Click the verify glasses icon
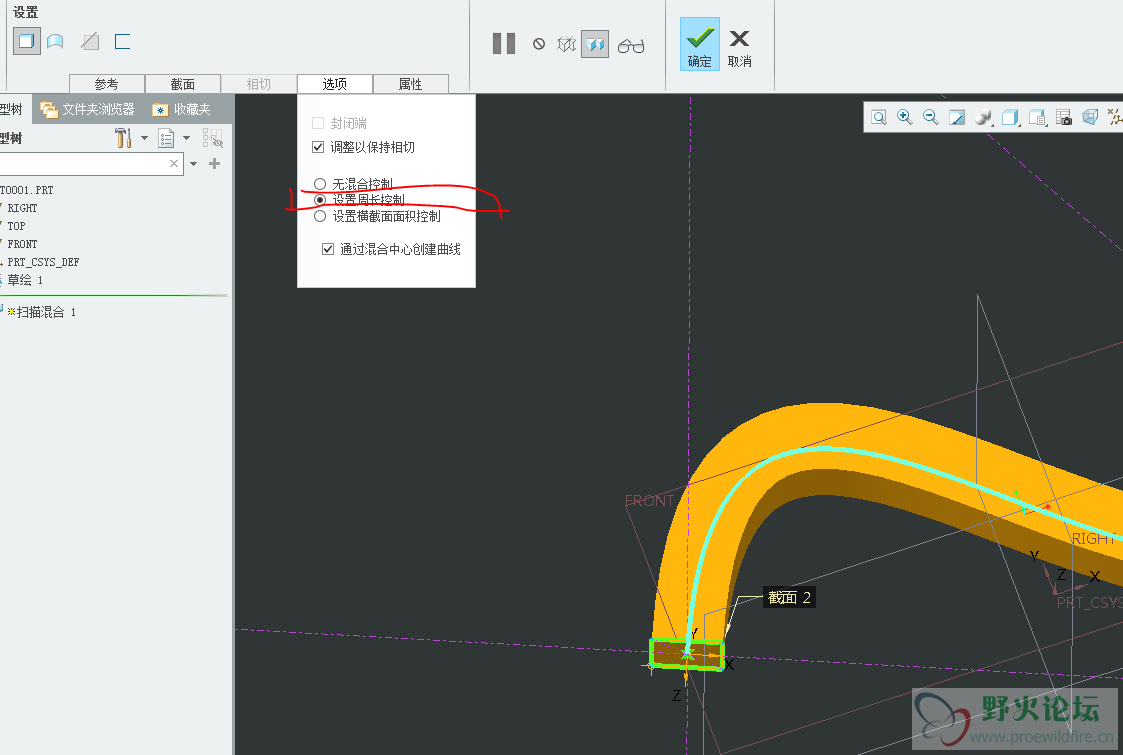This screenshot has height=755, width=1123. [631, 46]
